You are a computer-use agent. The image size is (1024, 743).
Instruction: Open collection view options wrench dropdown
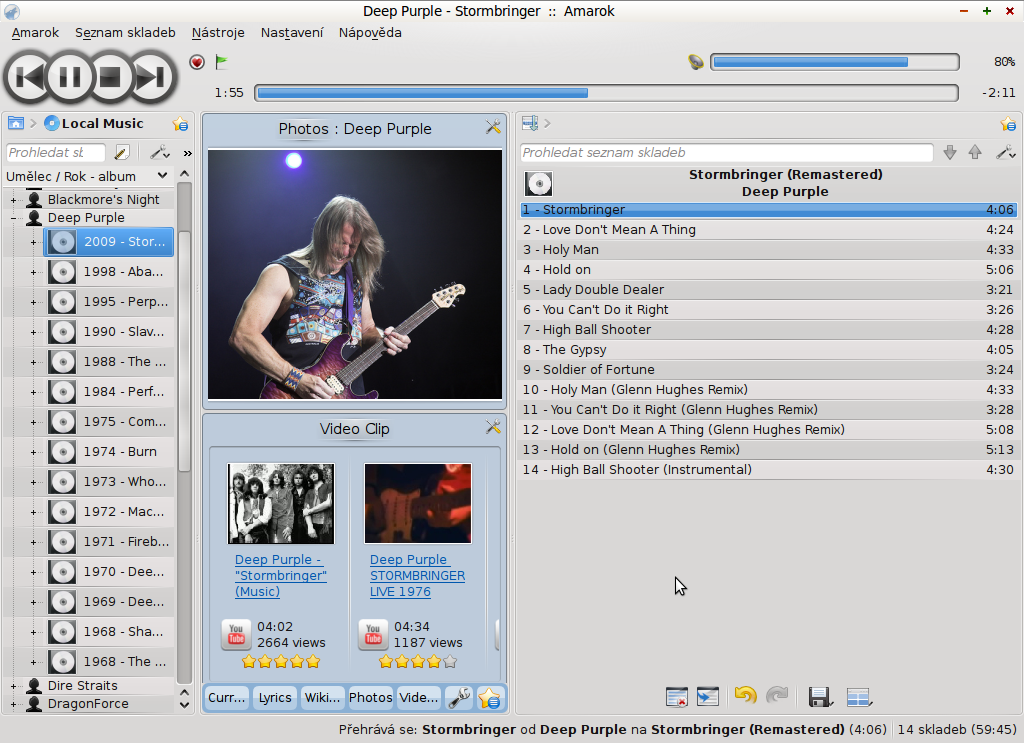160,153
